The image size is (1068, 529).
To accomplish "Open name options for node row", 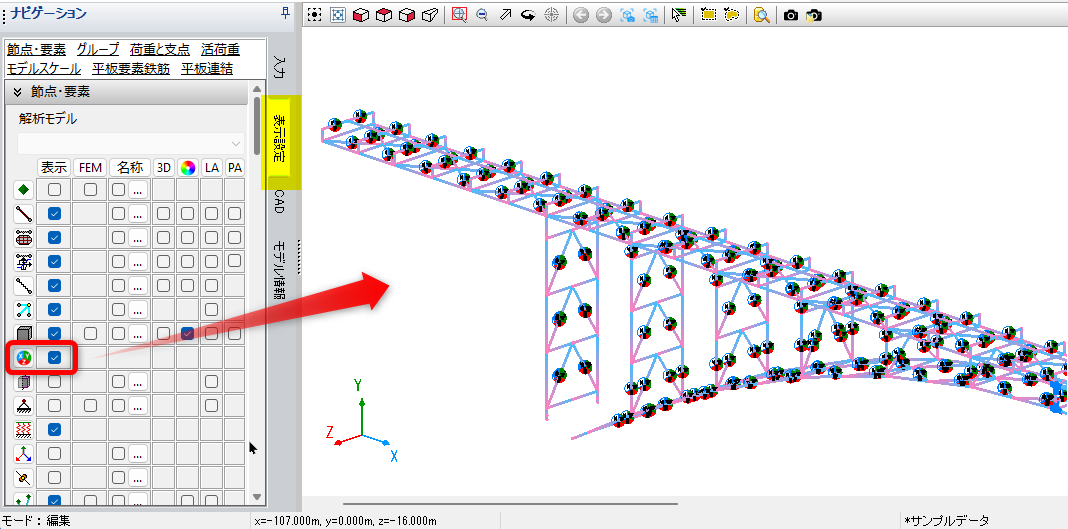I will click(138, 189).
